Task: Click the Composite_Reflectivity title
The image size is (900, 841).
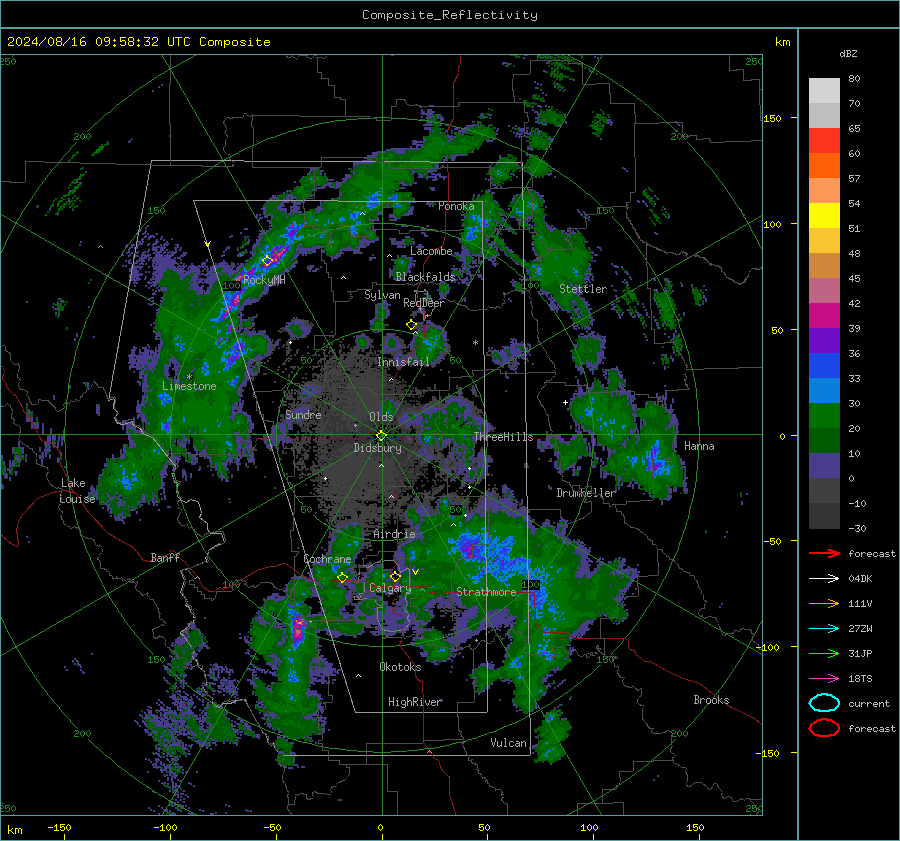Action: [450, 15]
